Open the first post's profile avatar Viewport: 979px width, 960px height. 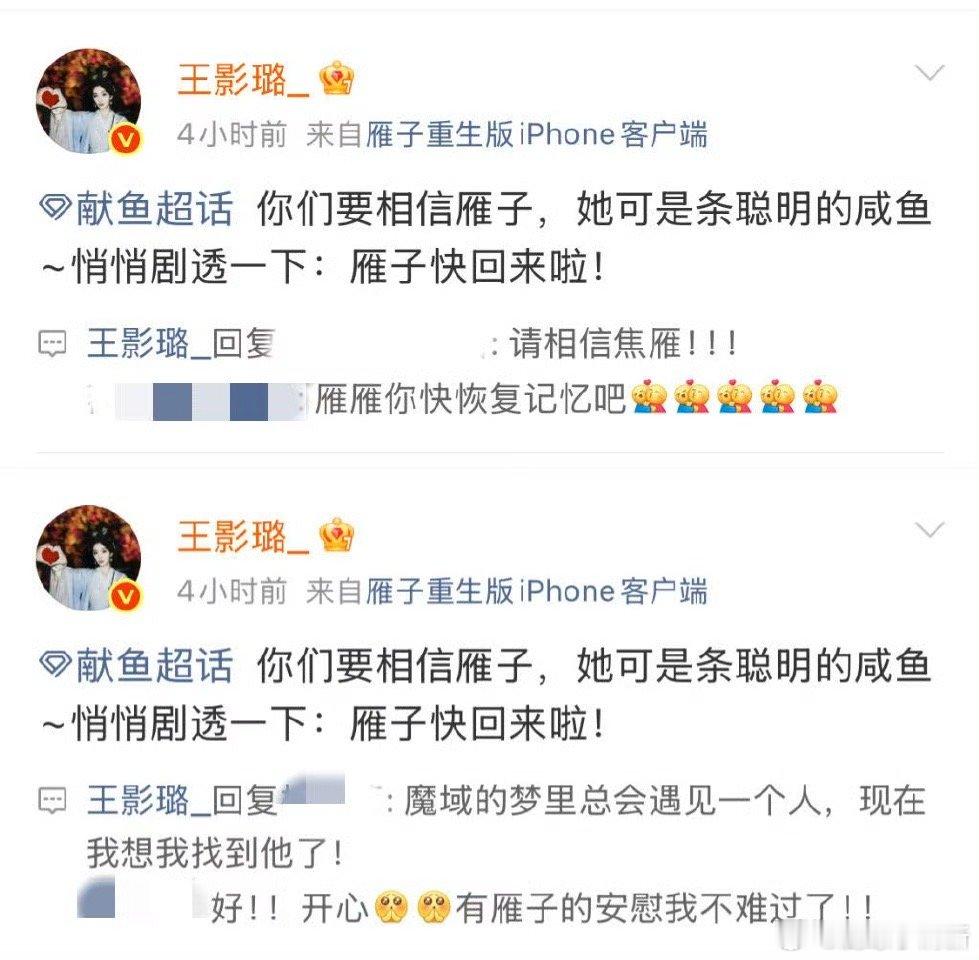[x=89, y=101]
